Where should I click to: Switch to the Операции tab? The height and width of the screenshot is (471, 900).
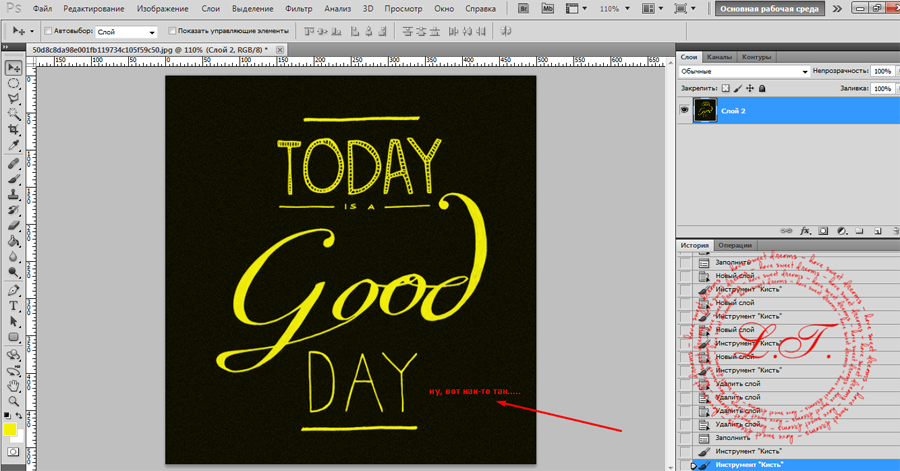735,245
